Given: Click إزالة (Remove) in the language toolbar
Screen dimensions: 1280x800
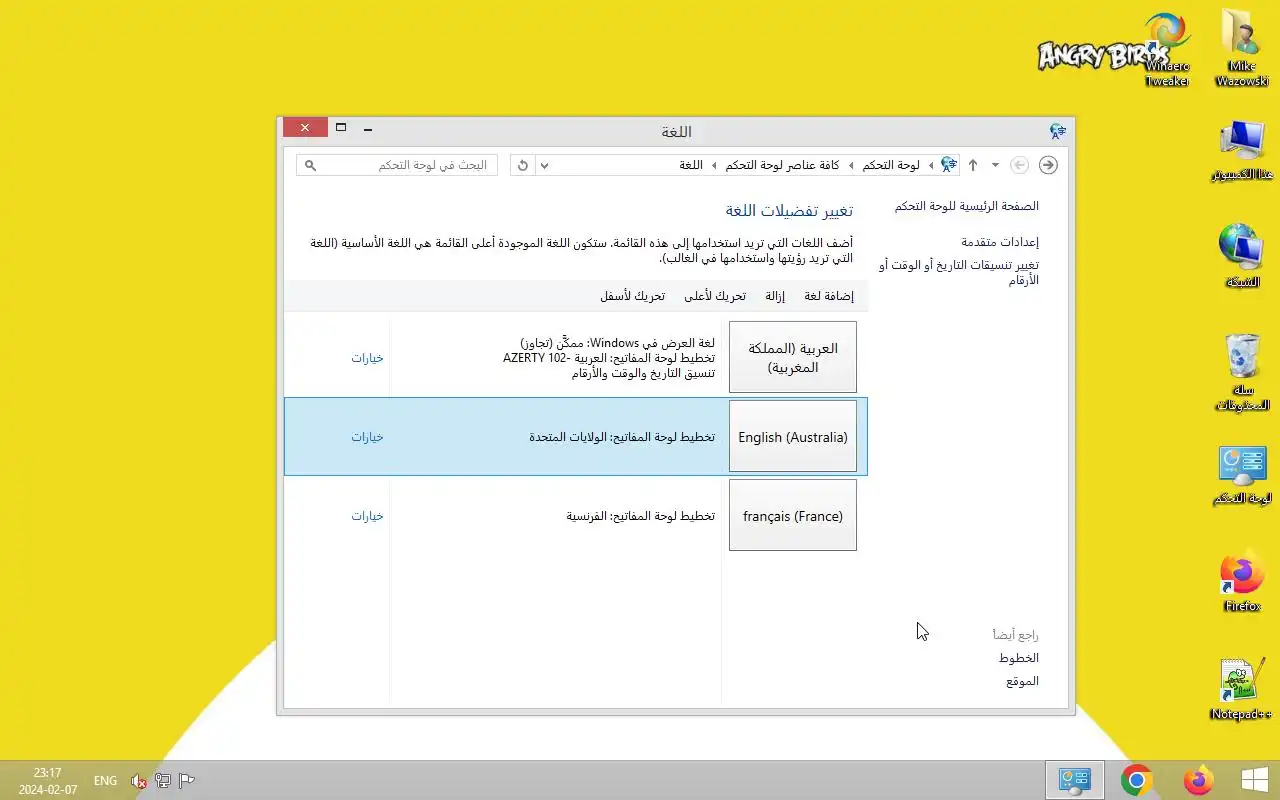Looking at the screenshot, I should point(775,296).
